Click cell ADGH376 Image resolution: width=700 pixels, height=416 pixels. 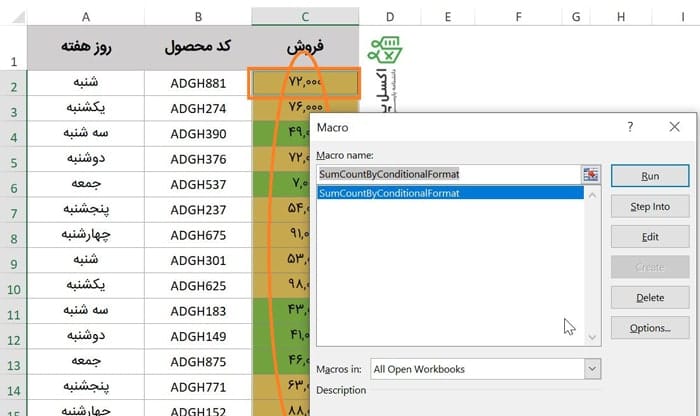198,159
